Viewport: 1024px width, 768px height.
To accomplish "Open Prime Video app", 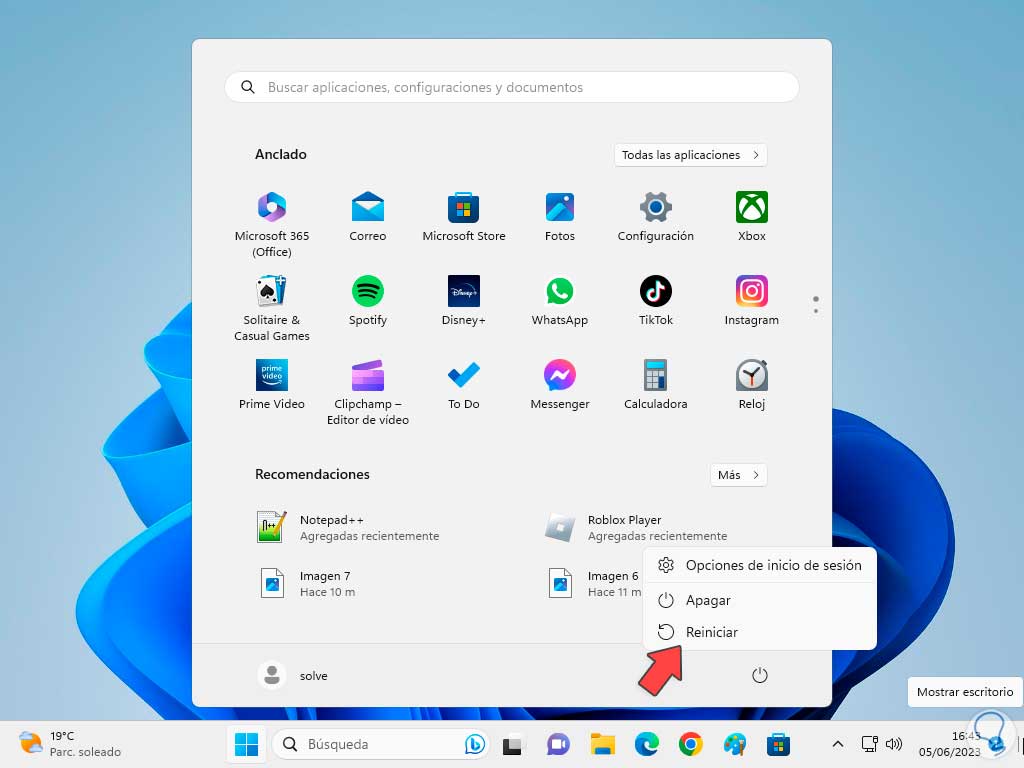I will 272,384.
